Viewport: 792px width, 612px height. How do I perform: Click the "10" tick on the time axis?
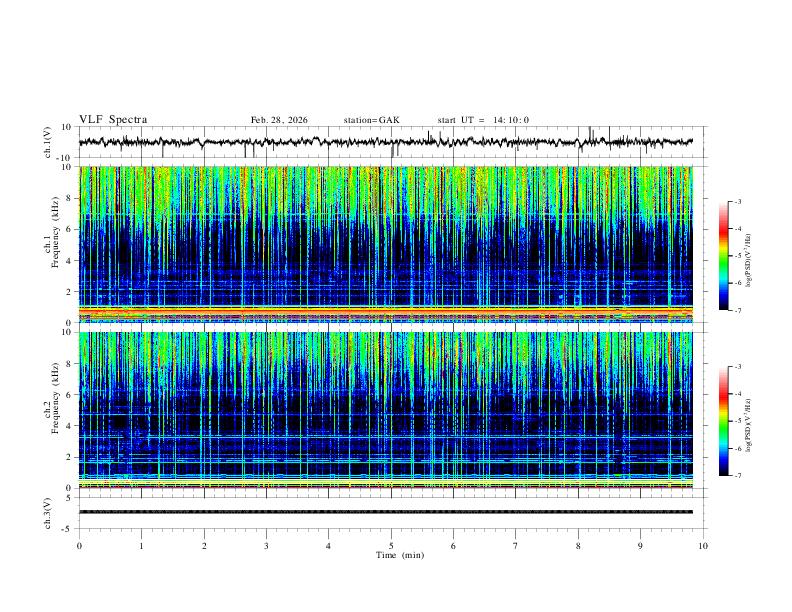pos(703,546)
